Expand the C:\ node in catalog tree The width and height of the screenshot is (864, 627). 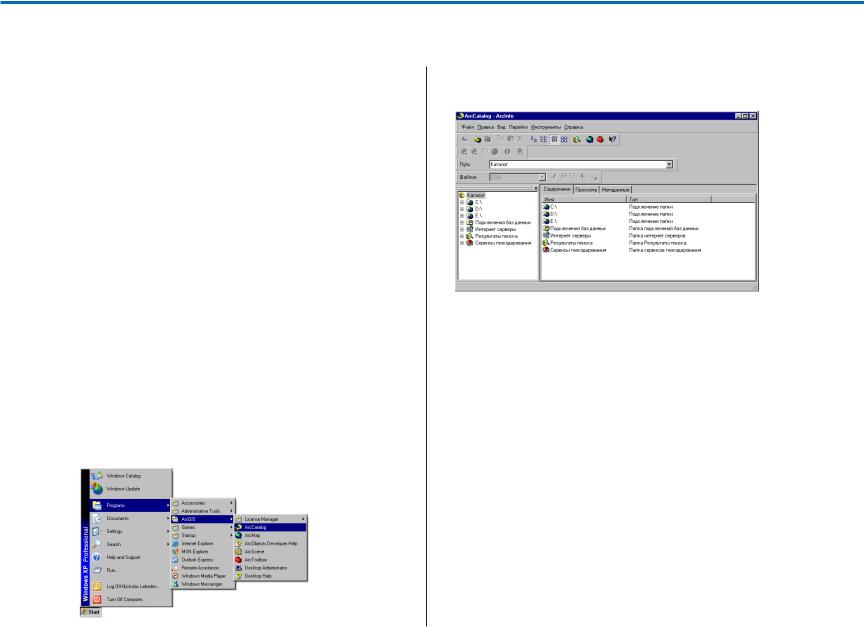(462, 202)
